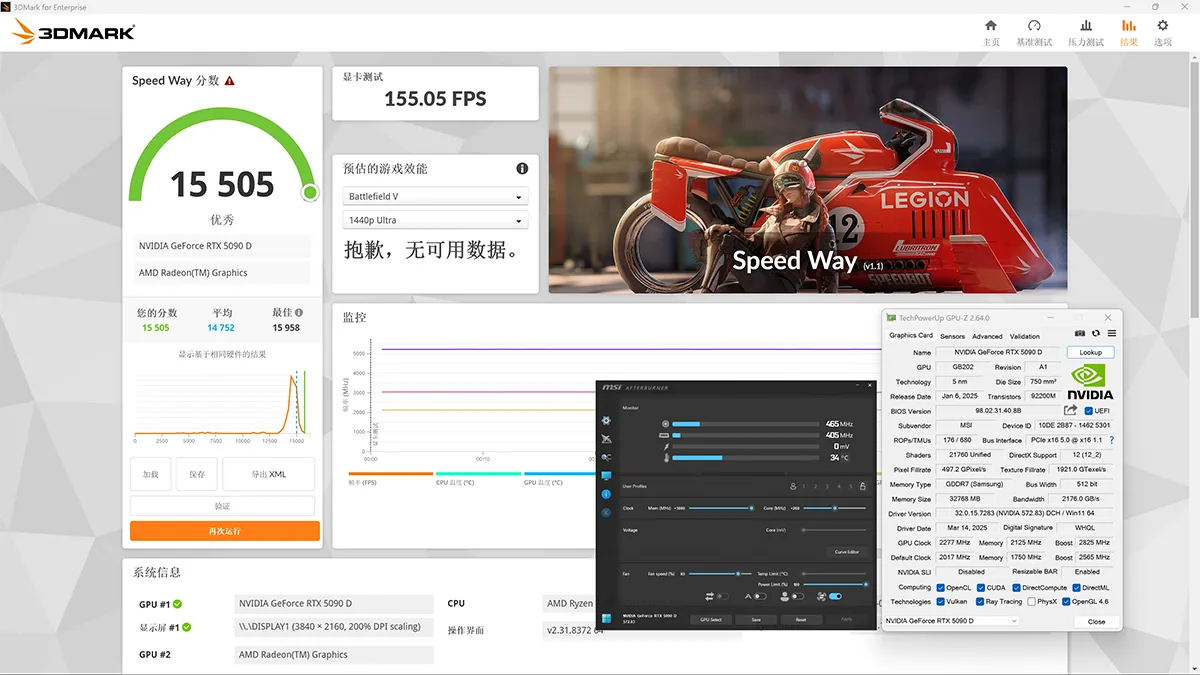Click Afterburner crossed-tools sidebar icon below gear
This screenshot has height=675, width=1200.
pos(606,439)
